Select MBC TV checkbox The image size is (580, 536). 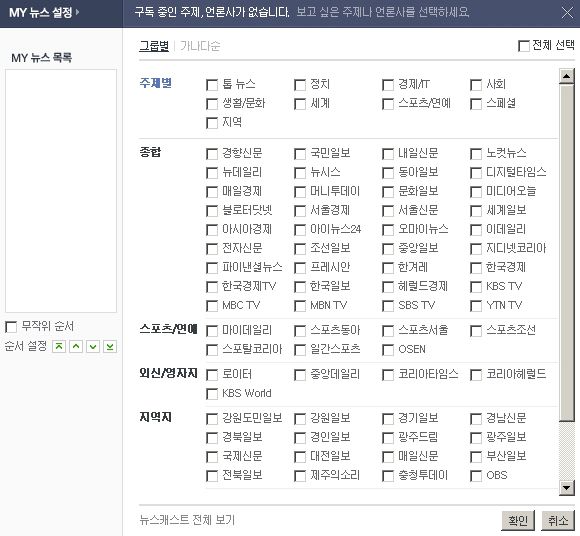coord(212,306)
